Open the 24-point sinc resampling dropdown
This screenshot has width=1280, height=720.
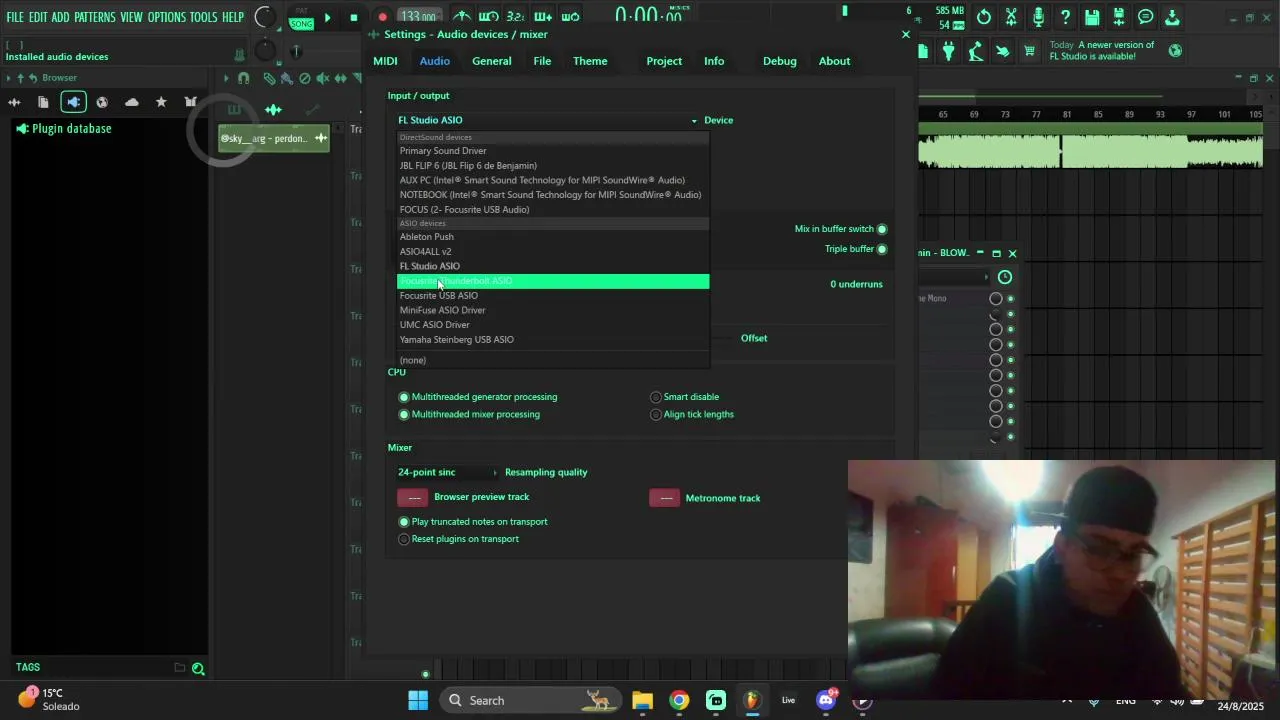(447, 472)
